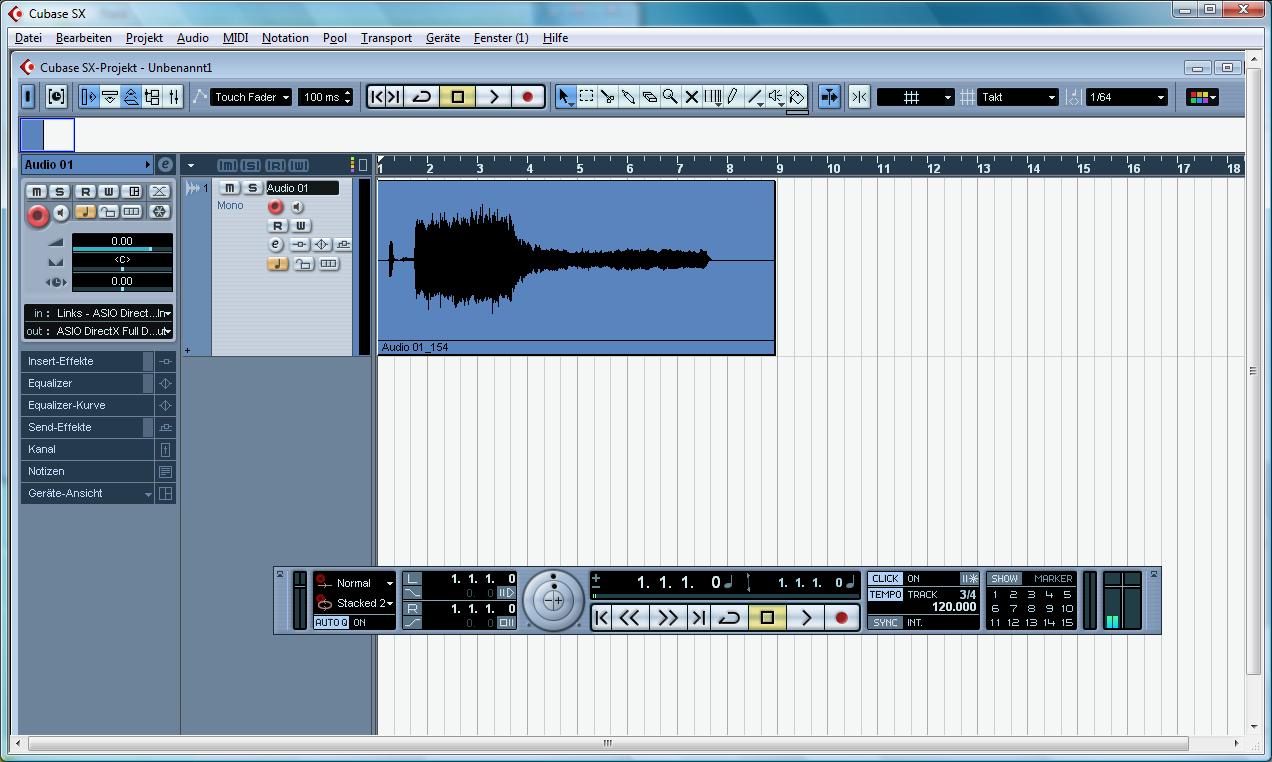This screenshot has width=1272, height=762.
Task: Open the 1/64 quantize dropdown
Action: (1127, 97)
